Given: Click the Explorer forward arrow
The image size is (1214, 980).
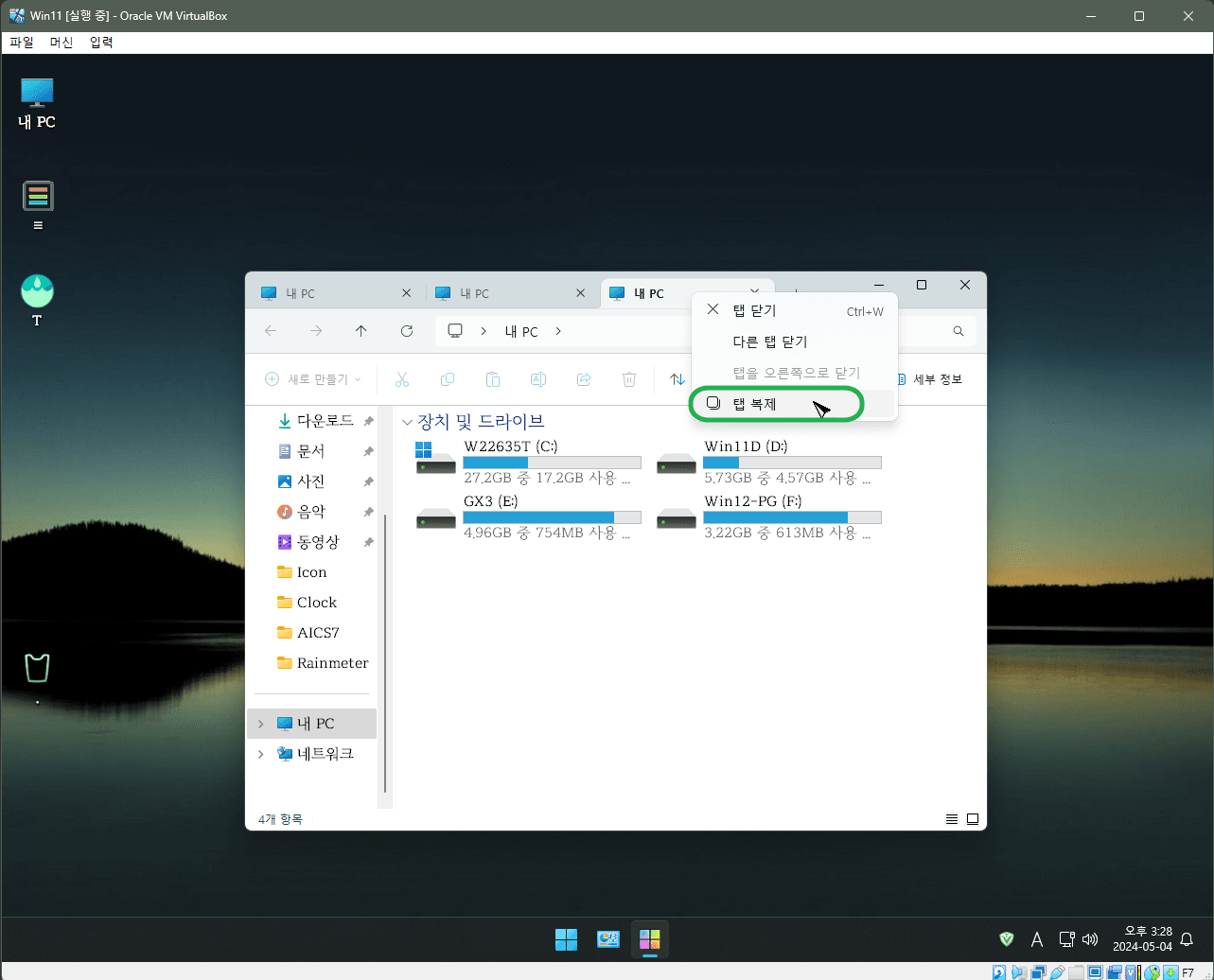Looking at the screenshot, I should [x=316, y=331].
